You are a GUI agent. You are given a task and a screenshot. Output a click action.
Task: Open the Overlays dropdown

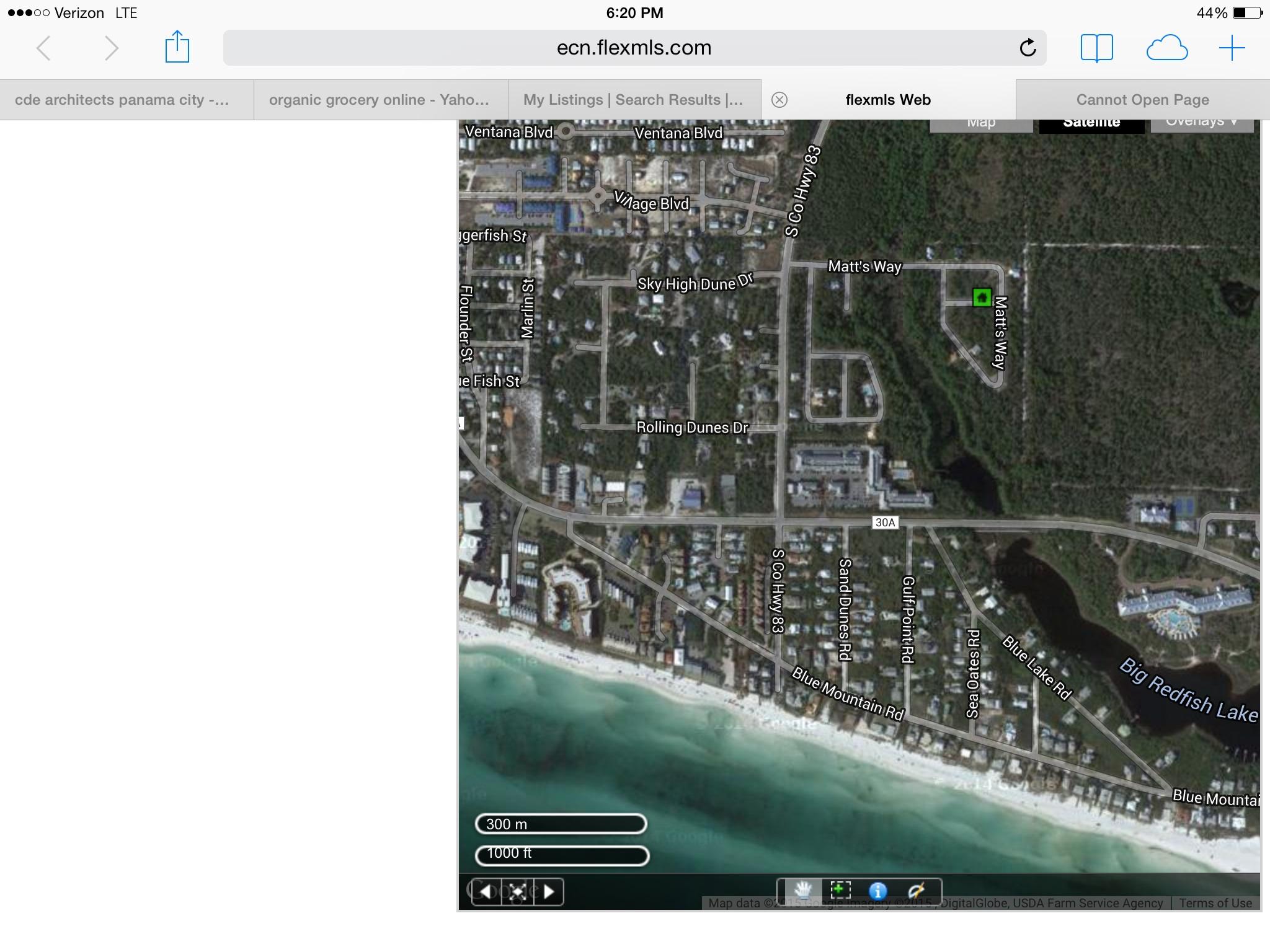coord(1202,123)
